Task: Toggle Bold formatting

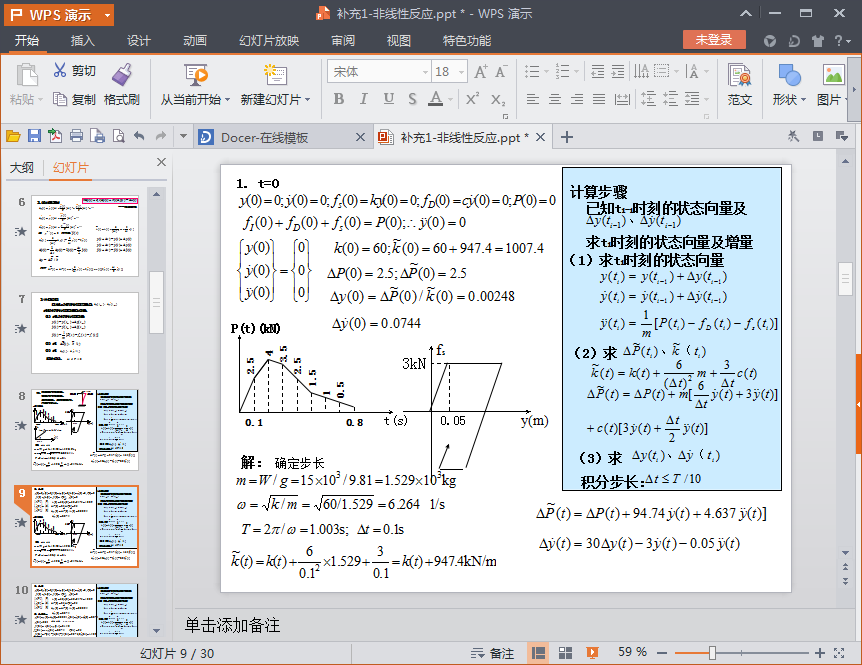Action: [x=338, y=99]
